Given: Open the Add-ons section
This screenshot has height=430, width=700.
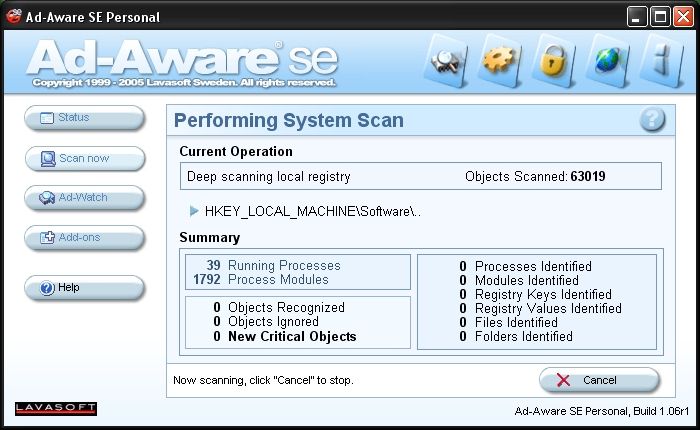Looking at the screenshot, I should (x=84, y=238).
